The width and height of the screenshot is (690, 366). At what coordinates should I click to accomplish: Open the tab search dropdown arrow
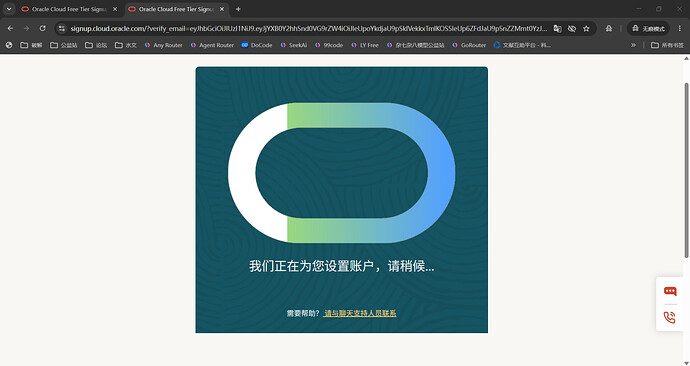(x=9, y=9)
